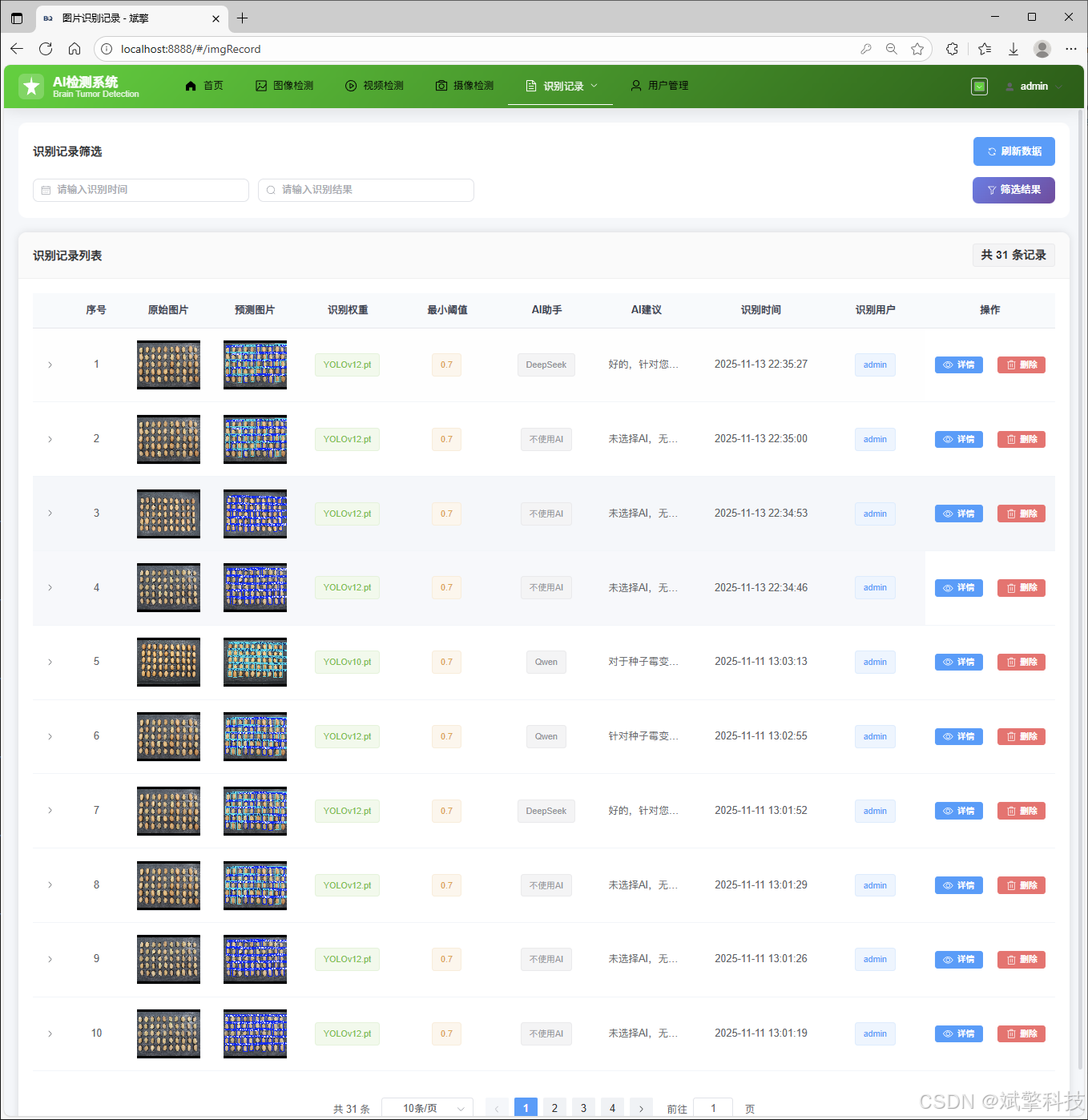Add page to favorites star icon

click(x=917, y=49)
